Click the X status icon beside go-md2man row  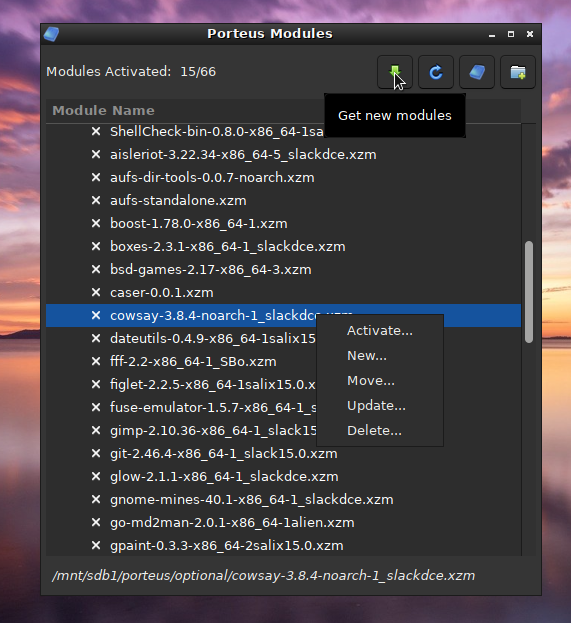(96, 522)
